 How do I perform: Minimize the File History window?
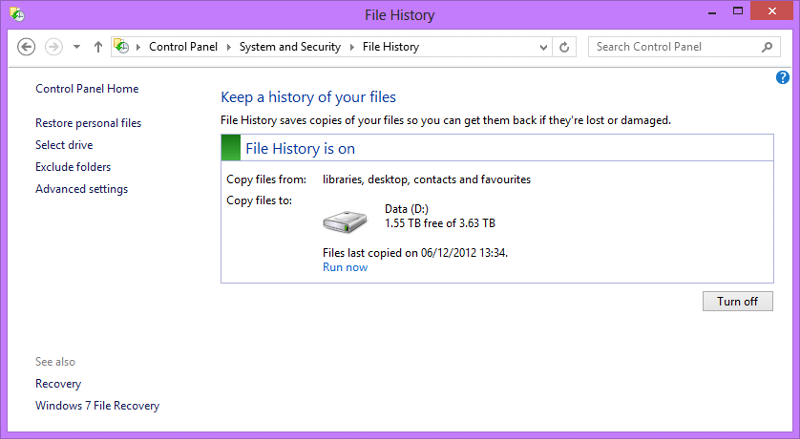pyautogui.click(x=712, y=12)
